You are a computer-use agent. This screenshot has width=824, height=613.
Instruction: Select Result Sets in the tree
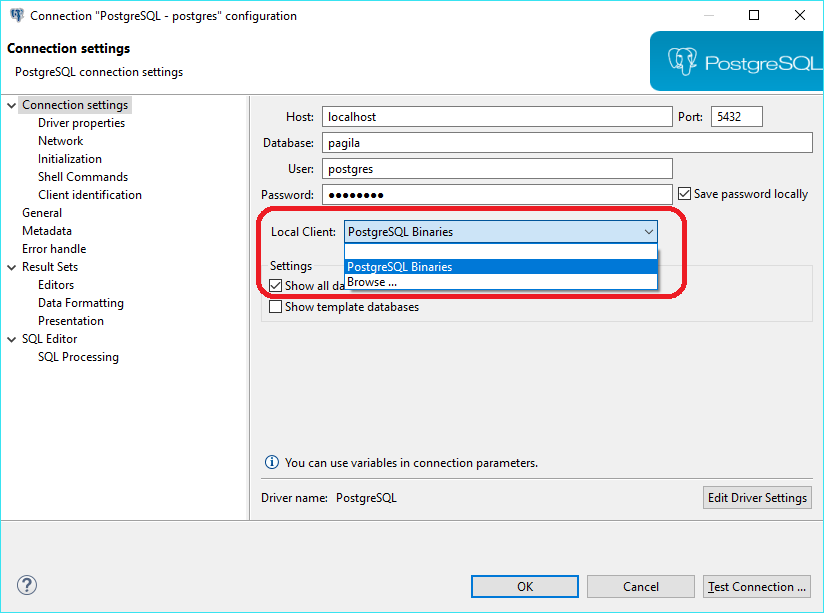[50, 267]
